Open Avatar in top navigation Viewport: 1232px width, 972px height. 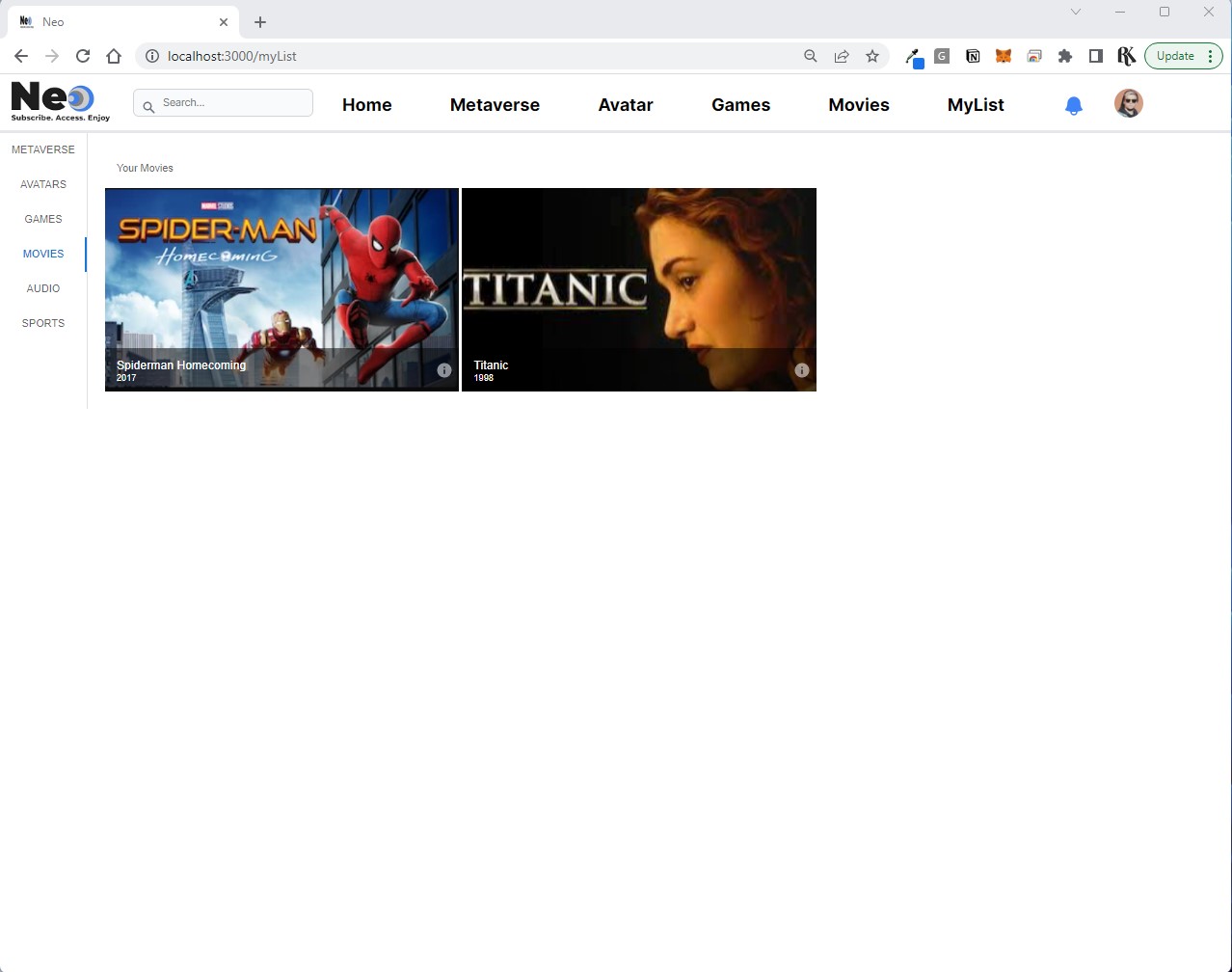626,105
